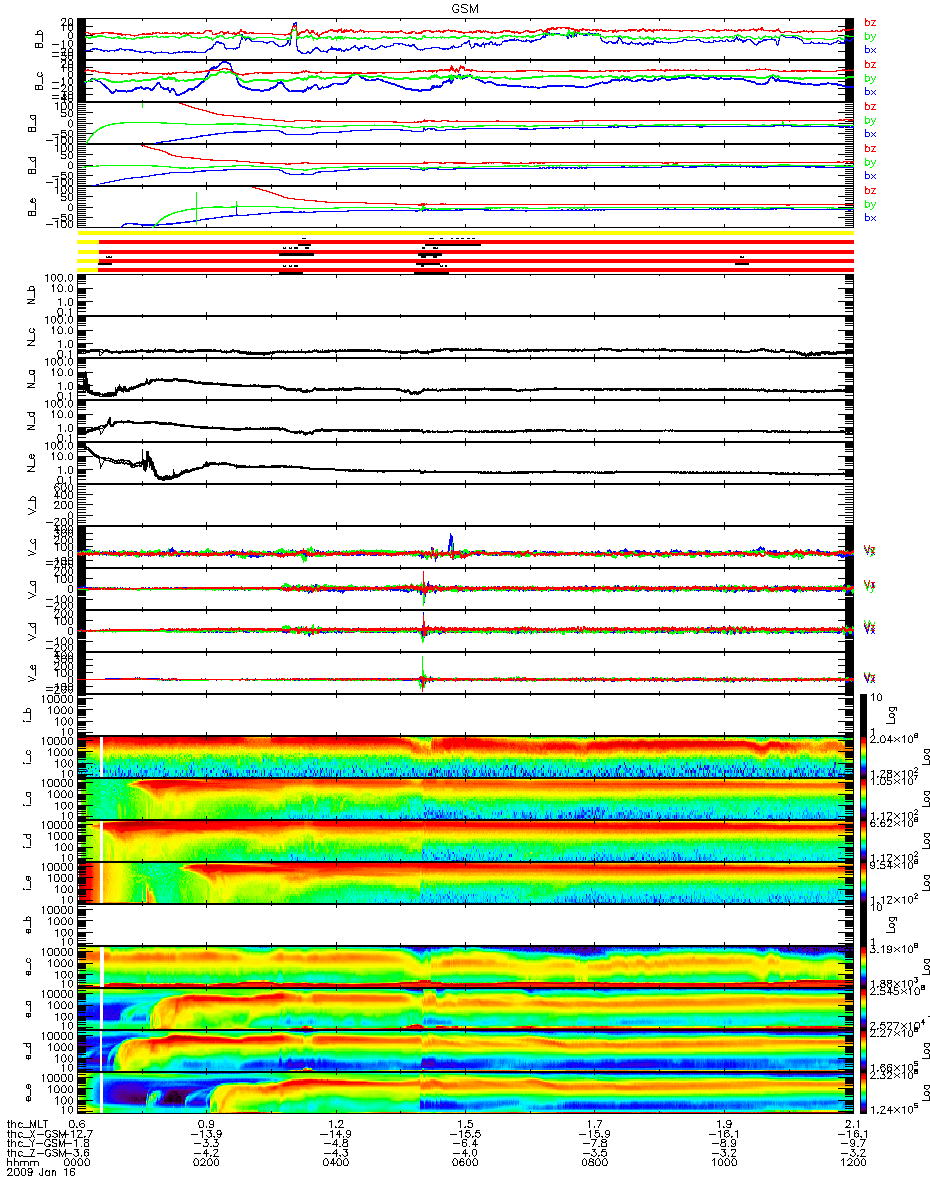
Task: Click the red-yellow status bar panel
Action: [465, 253]
